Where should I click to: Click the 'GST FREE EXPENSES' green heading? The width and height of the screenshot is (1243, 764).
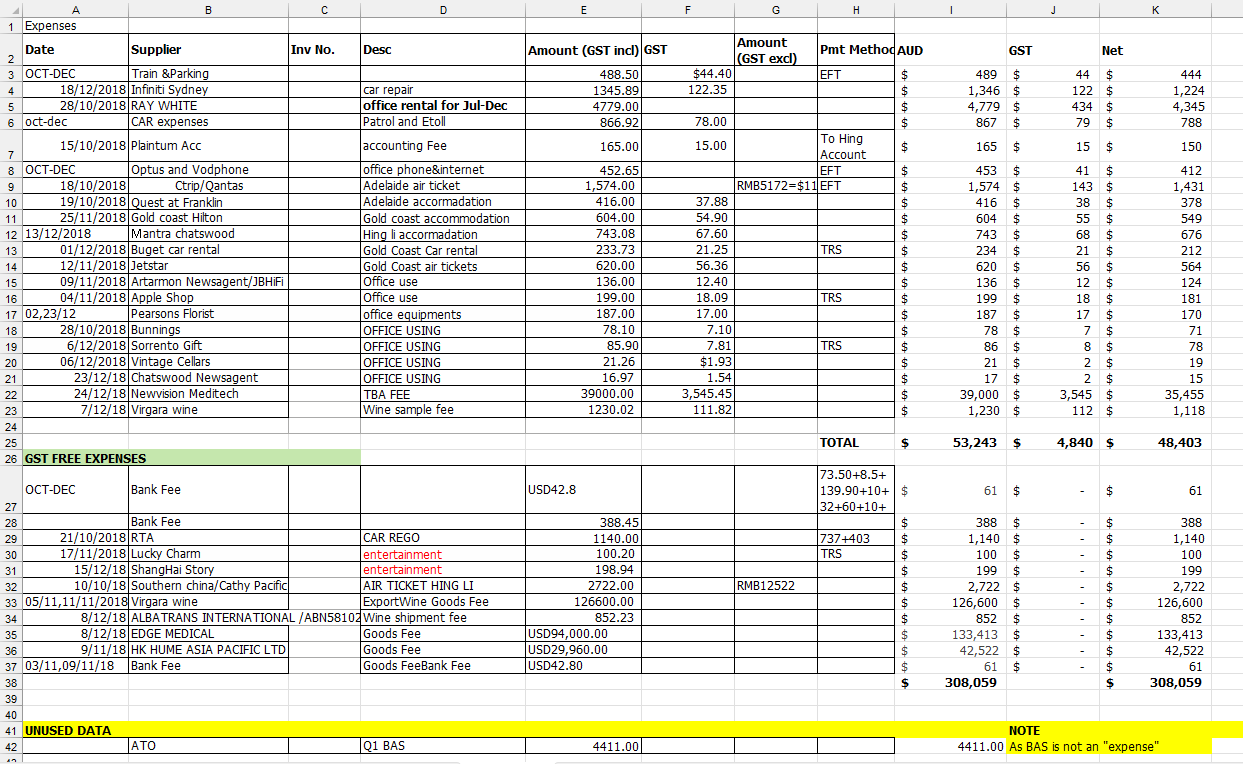[190, 458]
